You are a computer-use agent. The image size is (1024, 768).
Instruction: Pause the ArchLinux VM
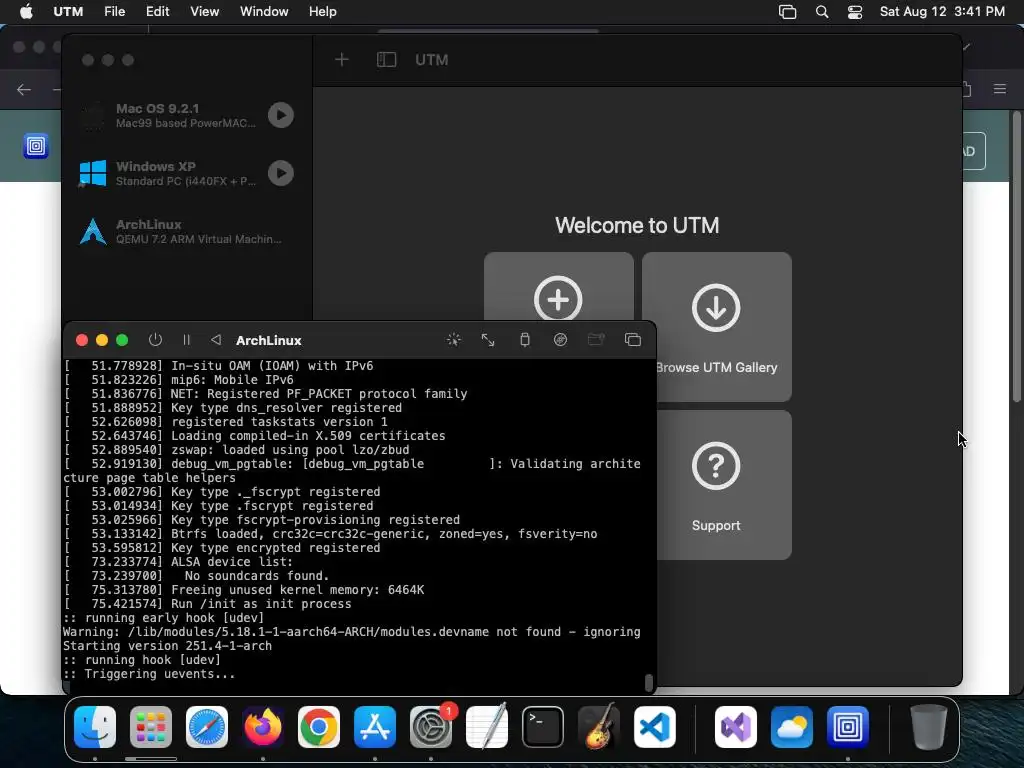186,340
